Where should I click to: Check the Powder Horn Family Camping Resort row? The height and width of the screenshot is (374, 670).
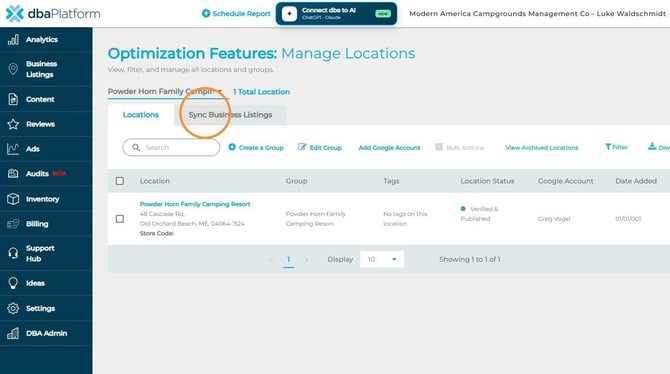point(120,219)
